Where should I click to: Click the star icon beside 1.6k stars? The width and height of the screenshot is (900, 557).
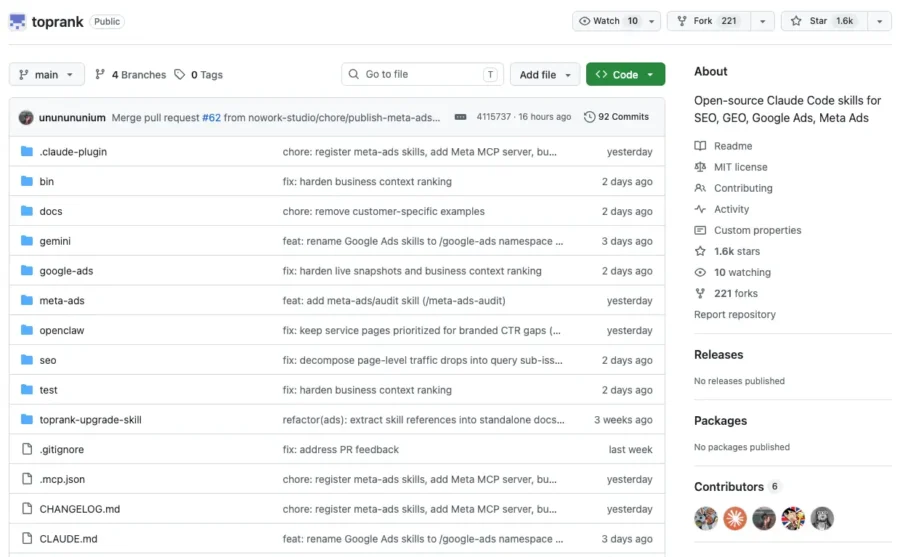[x=700, y=251]
